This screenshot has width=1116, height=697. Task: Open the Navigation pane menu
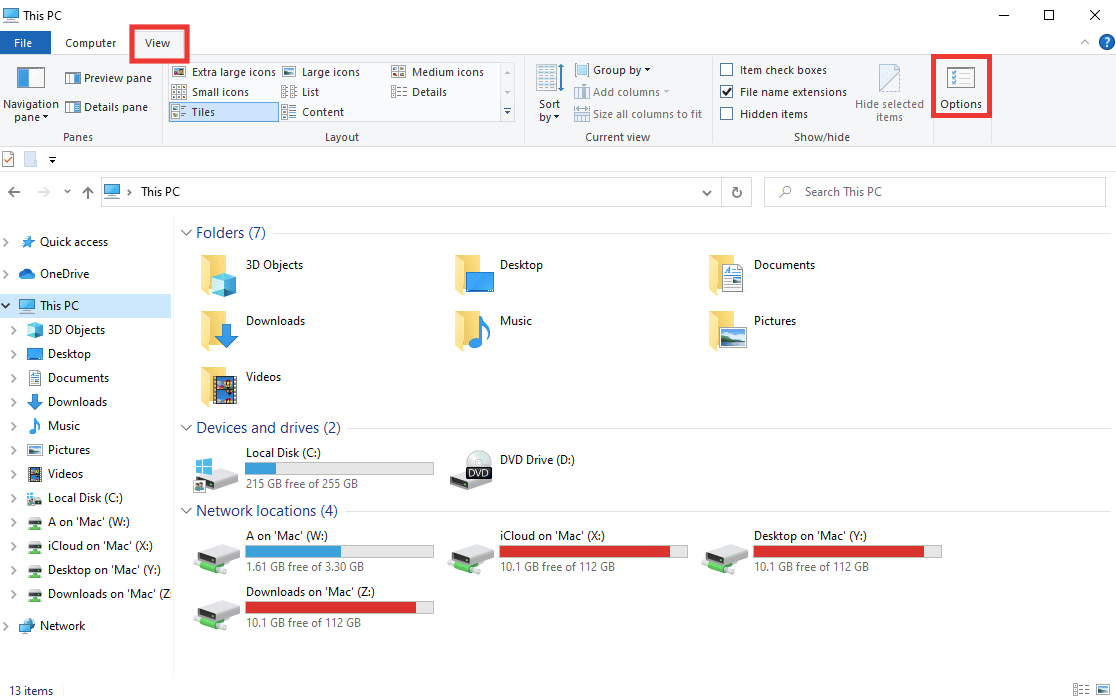click(31, 95)
